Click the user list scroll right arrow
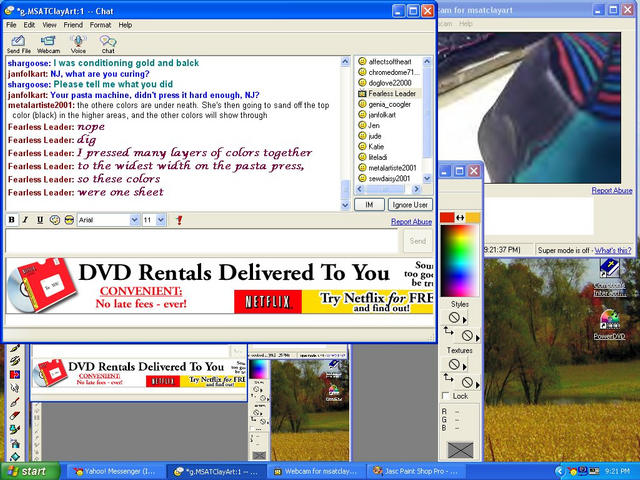Screen dimensions: 640x480 (x=416, y=189)
